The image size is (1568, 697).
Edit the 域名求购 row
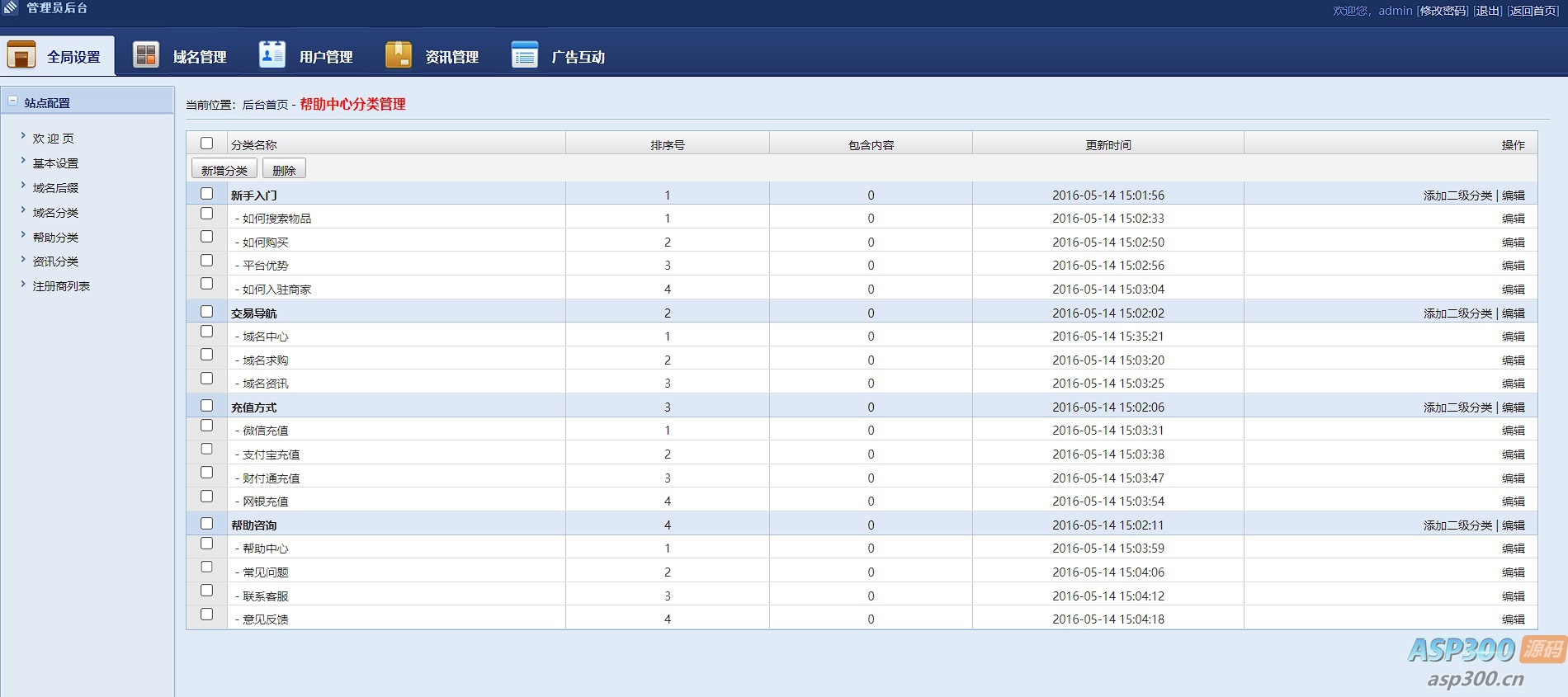pos(1514,360)
